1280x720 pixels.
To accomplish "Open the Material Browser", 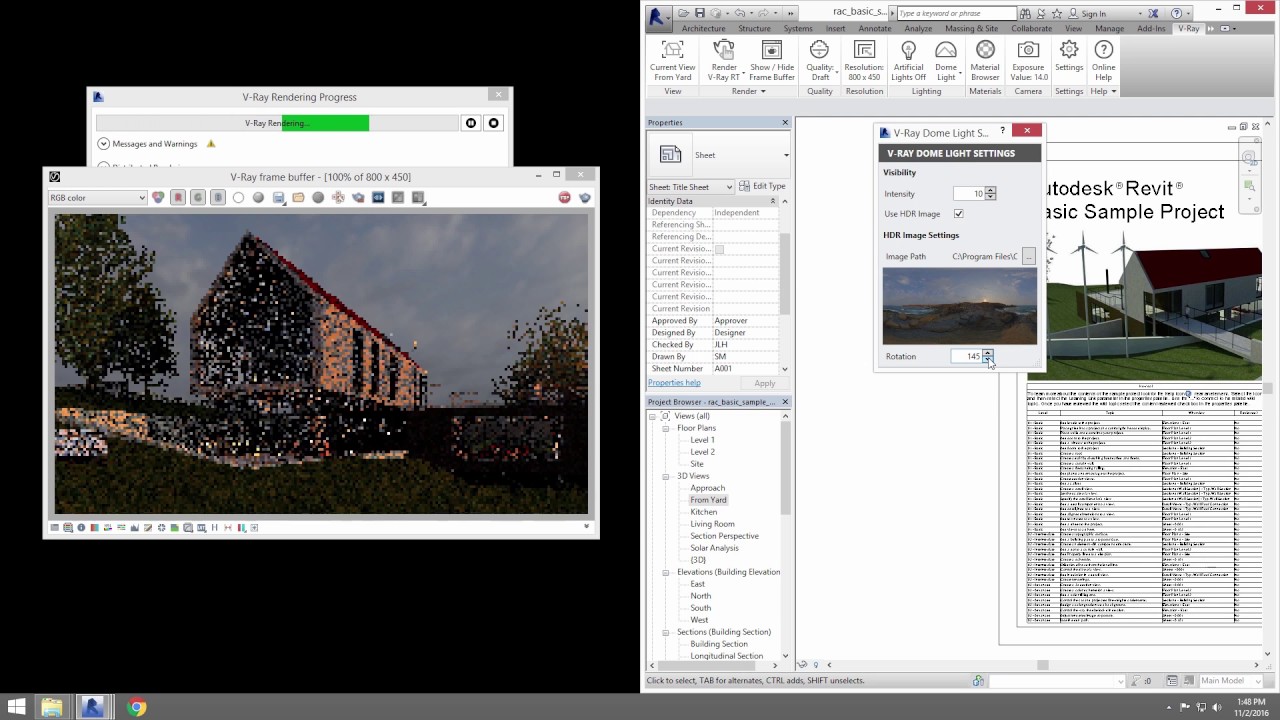I will pos(985,61).
